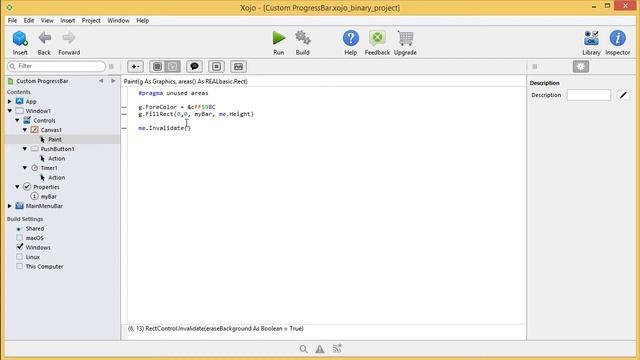This screenshot has width=640, height=360.
Task: Open the Library panel icon
Action: [x=591, y=38]
